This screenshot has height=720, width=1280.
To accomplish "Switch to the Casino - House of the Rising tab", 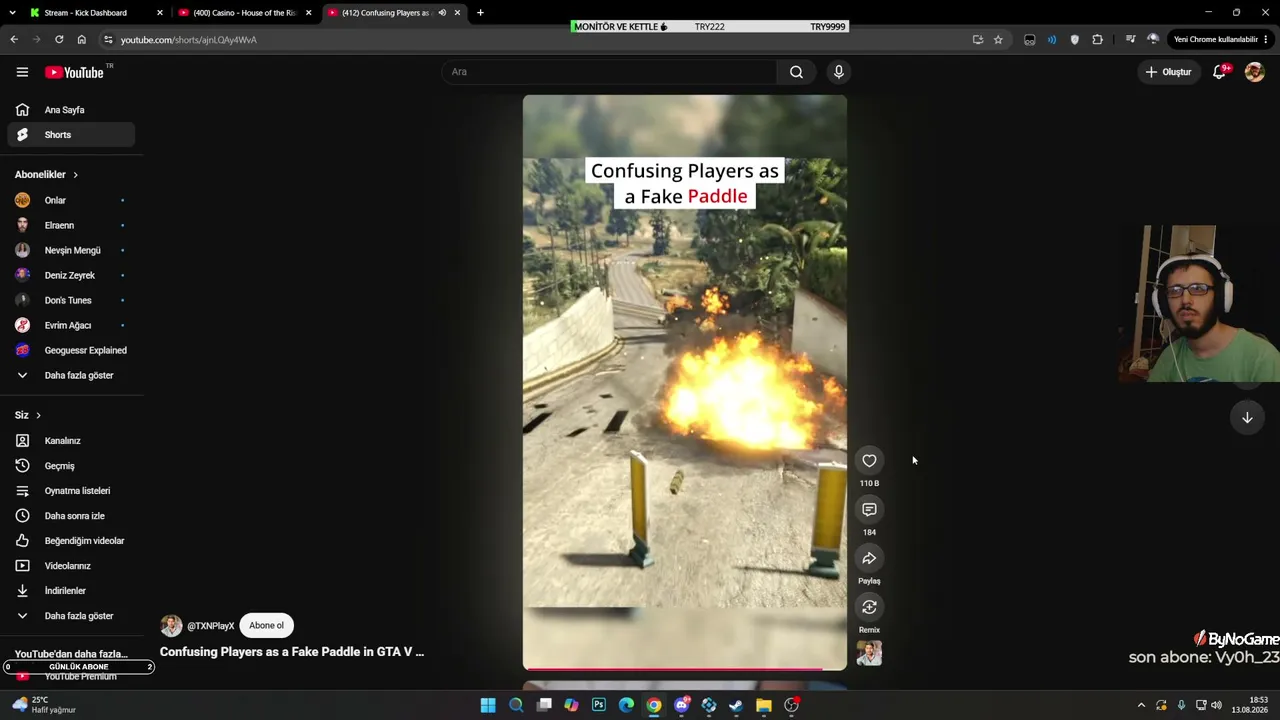I will click(243, 13).
